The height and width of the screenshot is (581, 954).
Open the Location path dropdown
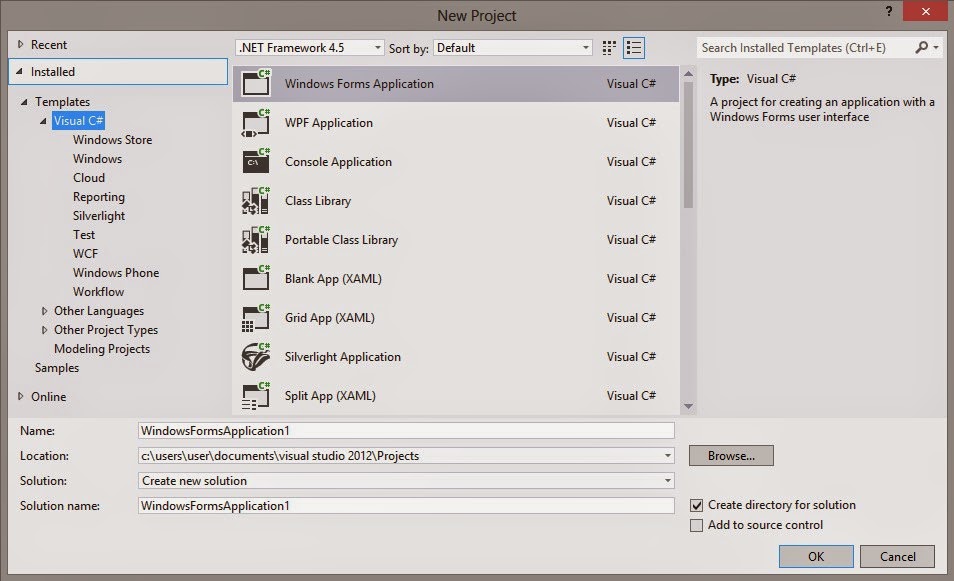[667, 456]
